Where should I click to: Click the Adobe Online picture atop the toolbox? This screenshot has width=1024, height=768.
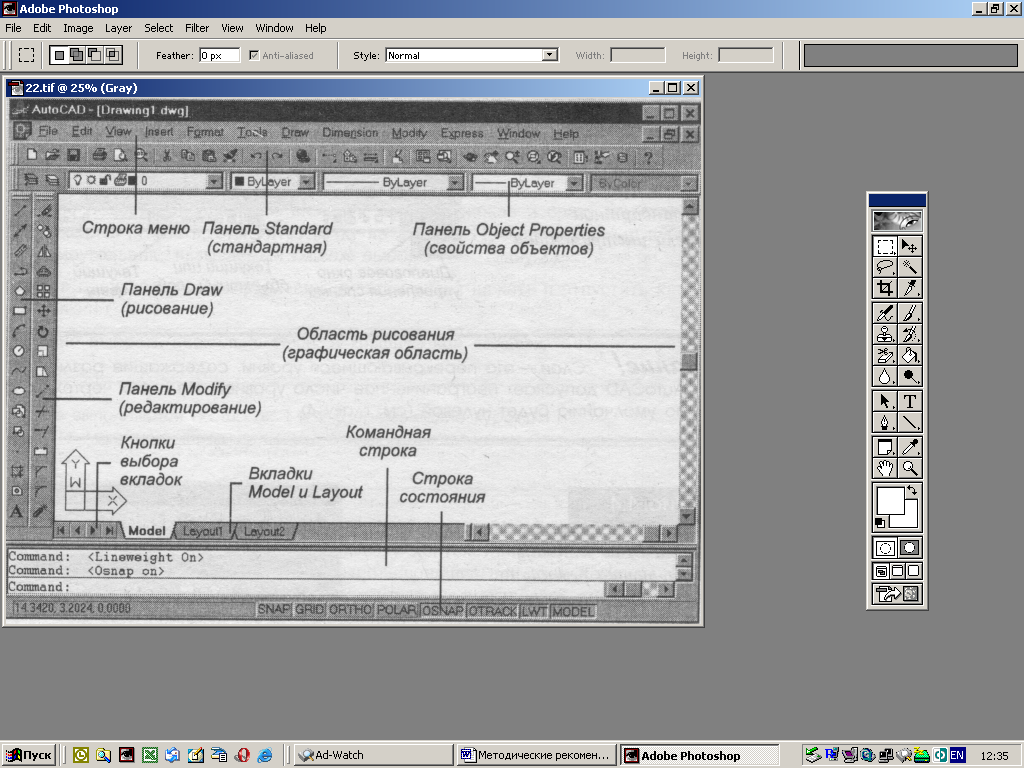tap(897, 221)
